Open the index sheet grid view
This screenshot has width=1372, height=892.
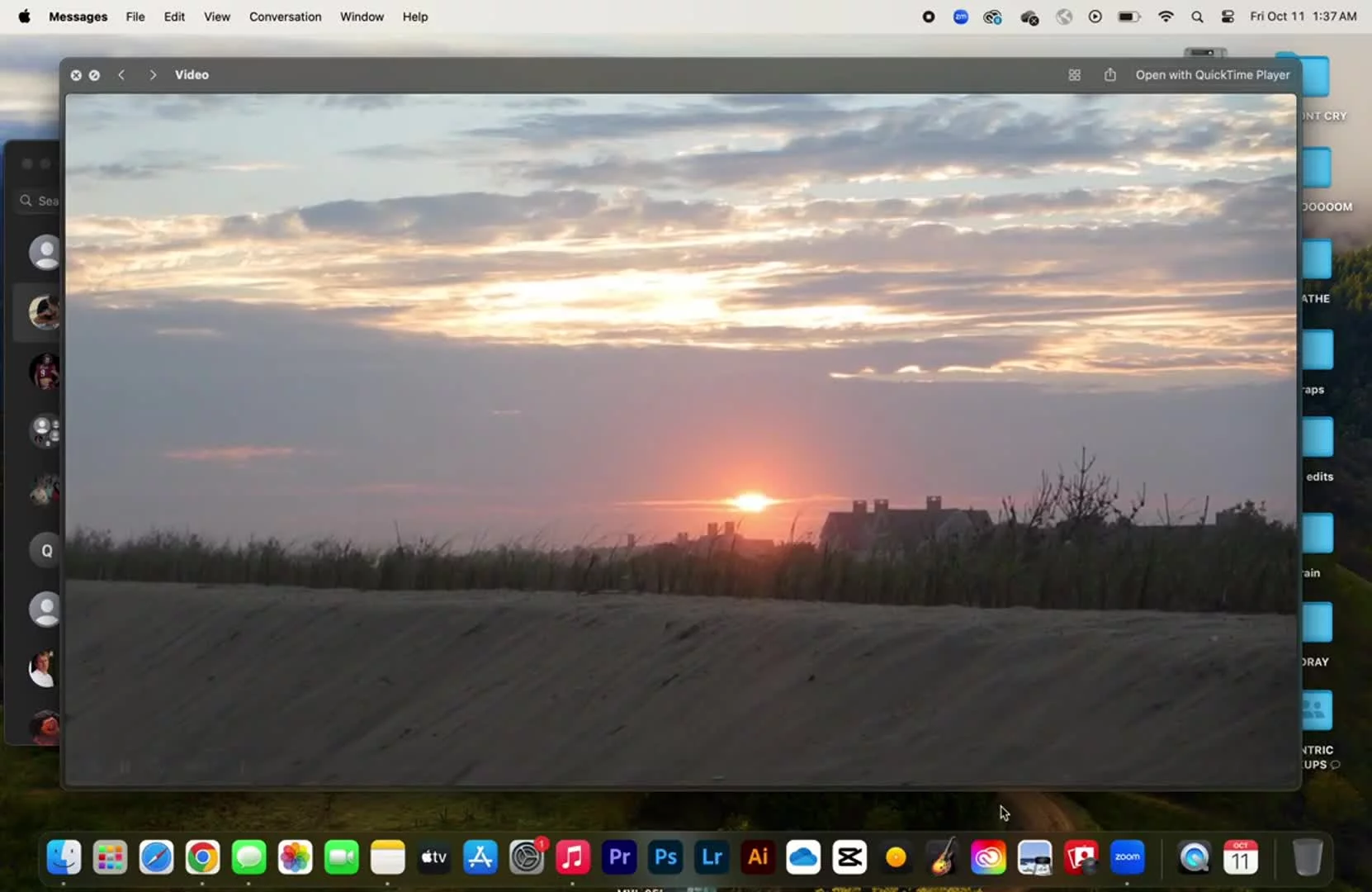click(1074, 75)
